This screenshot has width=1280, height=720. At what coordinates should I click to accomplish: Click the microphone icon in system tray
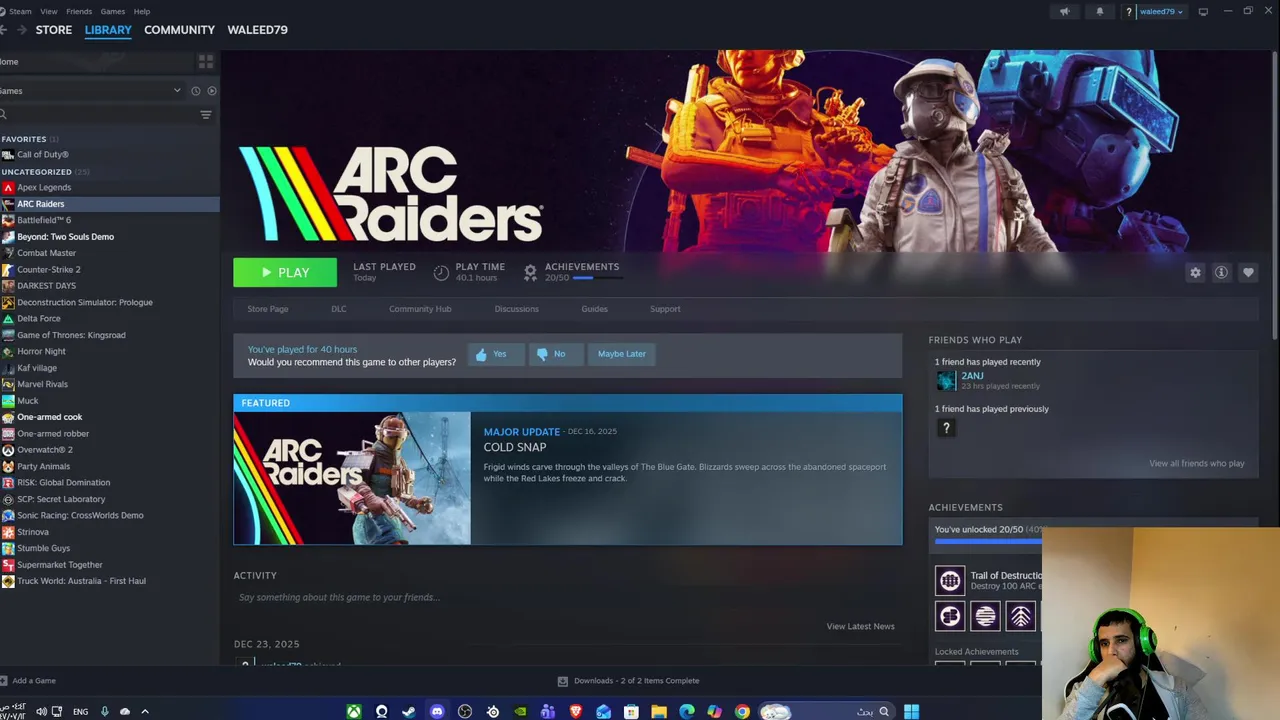coord(104,712)
